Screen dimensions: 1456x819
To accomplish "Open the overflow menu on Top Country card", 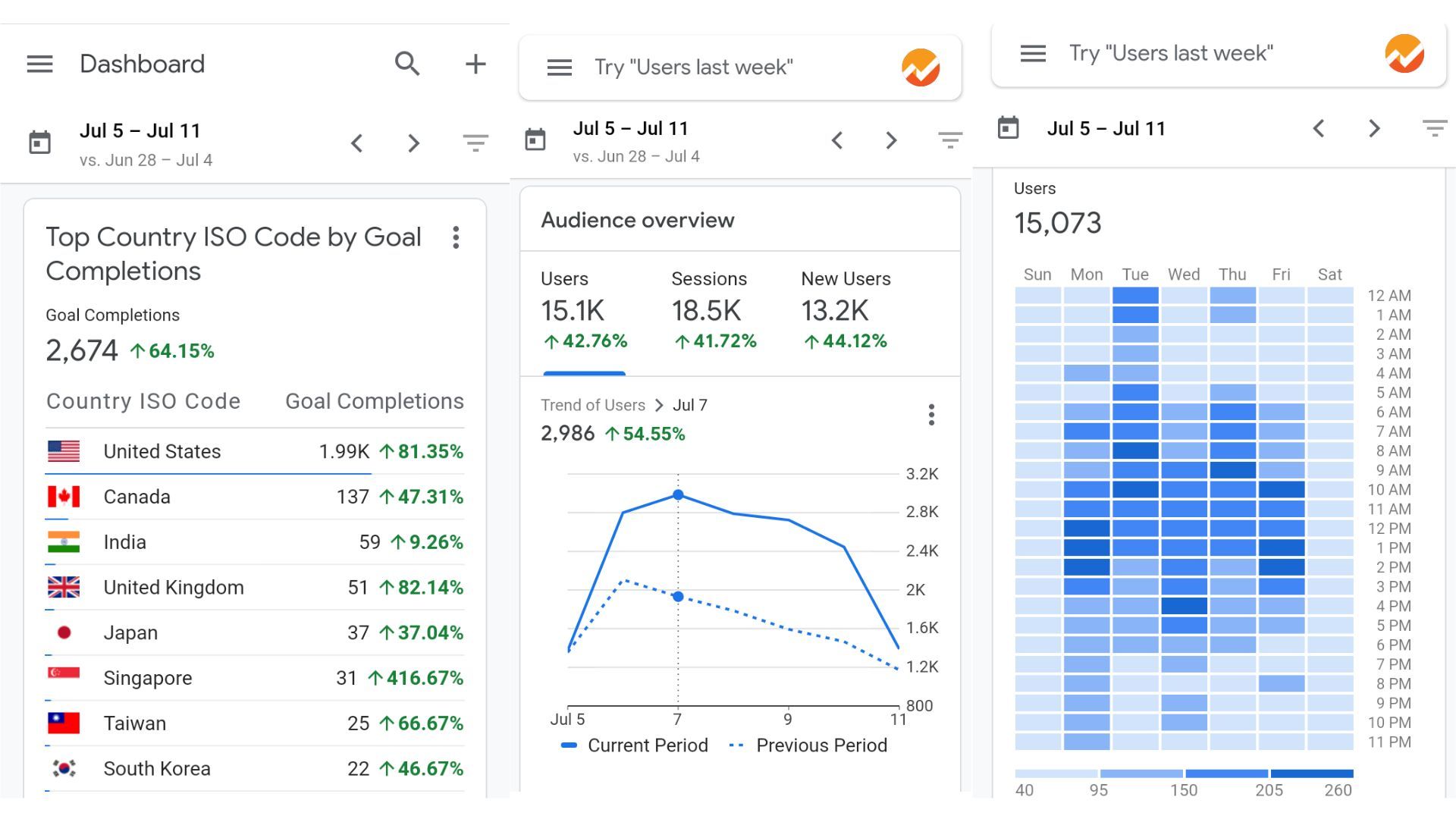I will [457, 237].
